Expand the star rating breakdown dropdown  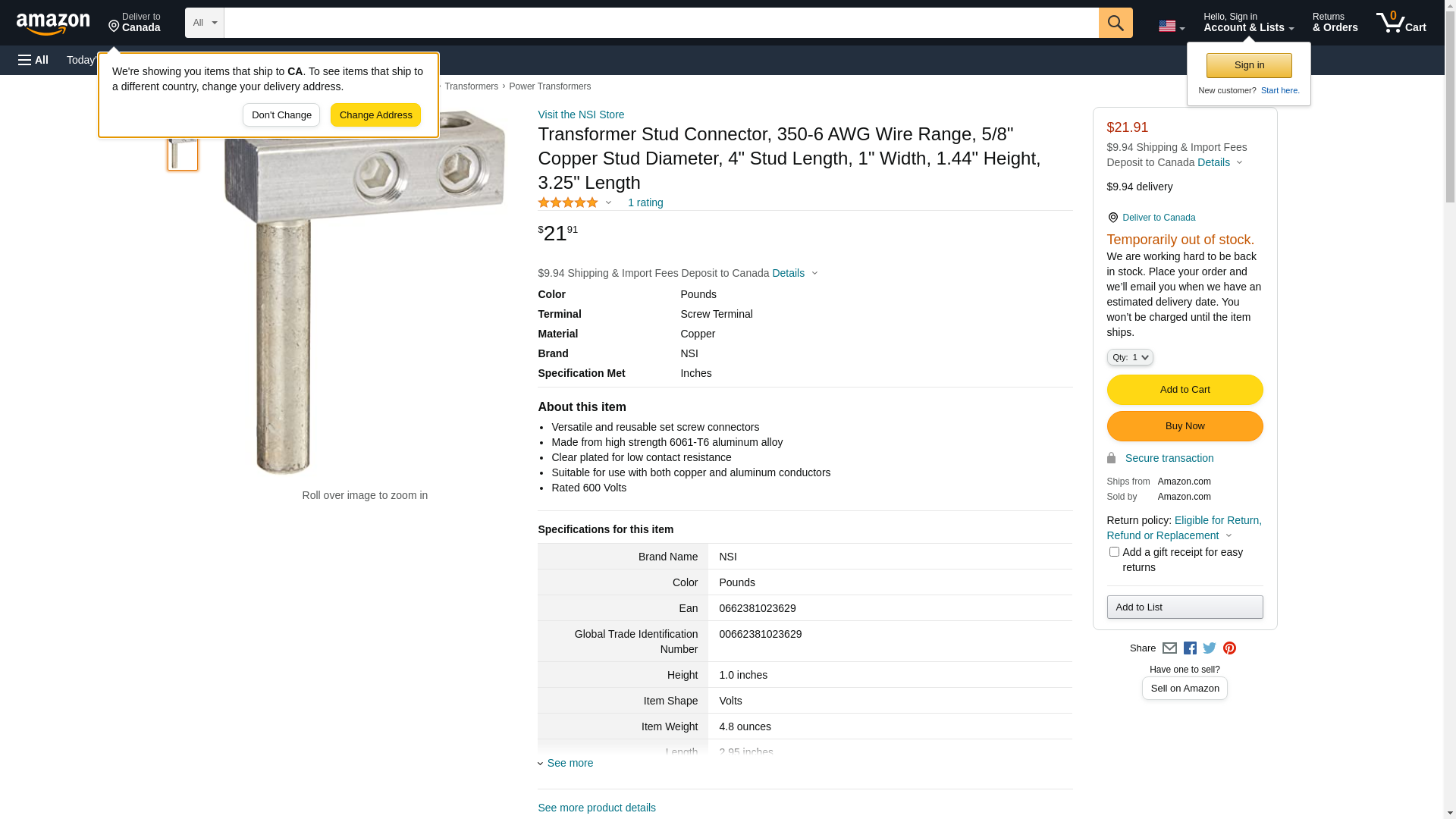[x=608, y=202]
